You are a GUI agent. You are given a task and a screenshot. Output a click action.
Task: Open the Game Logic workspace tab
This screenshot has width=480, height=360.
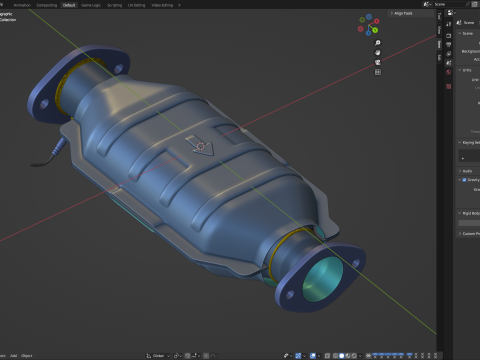(91, 5)
